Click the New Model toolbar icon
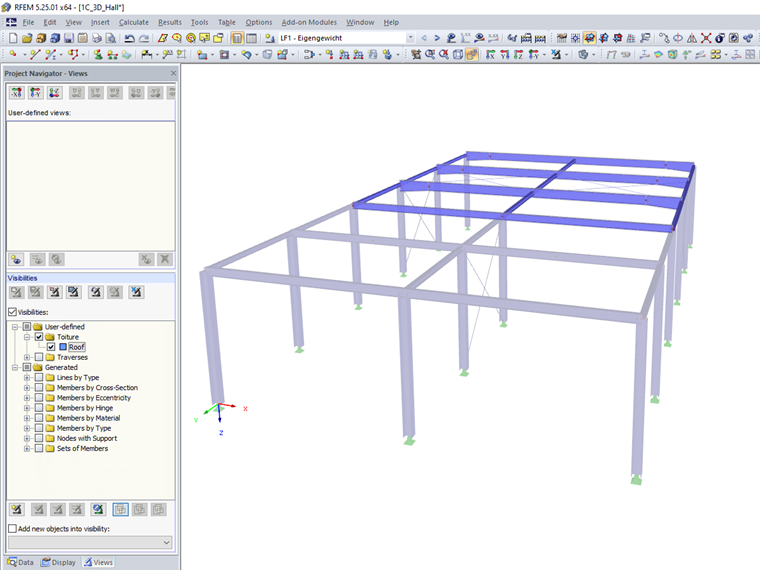The width and height of the screenshot is (760, 570). [13, 38]
